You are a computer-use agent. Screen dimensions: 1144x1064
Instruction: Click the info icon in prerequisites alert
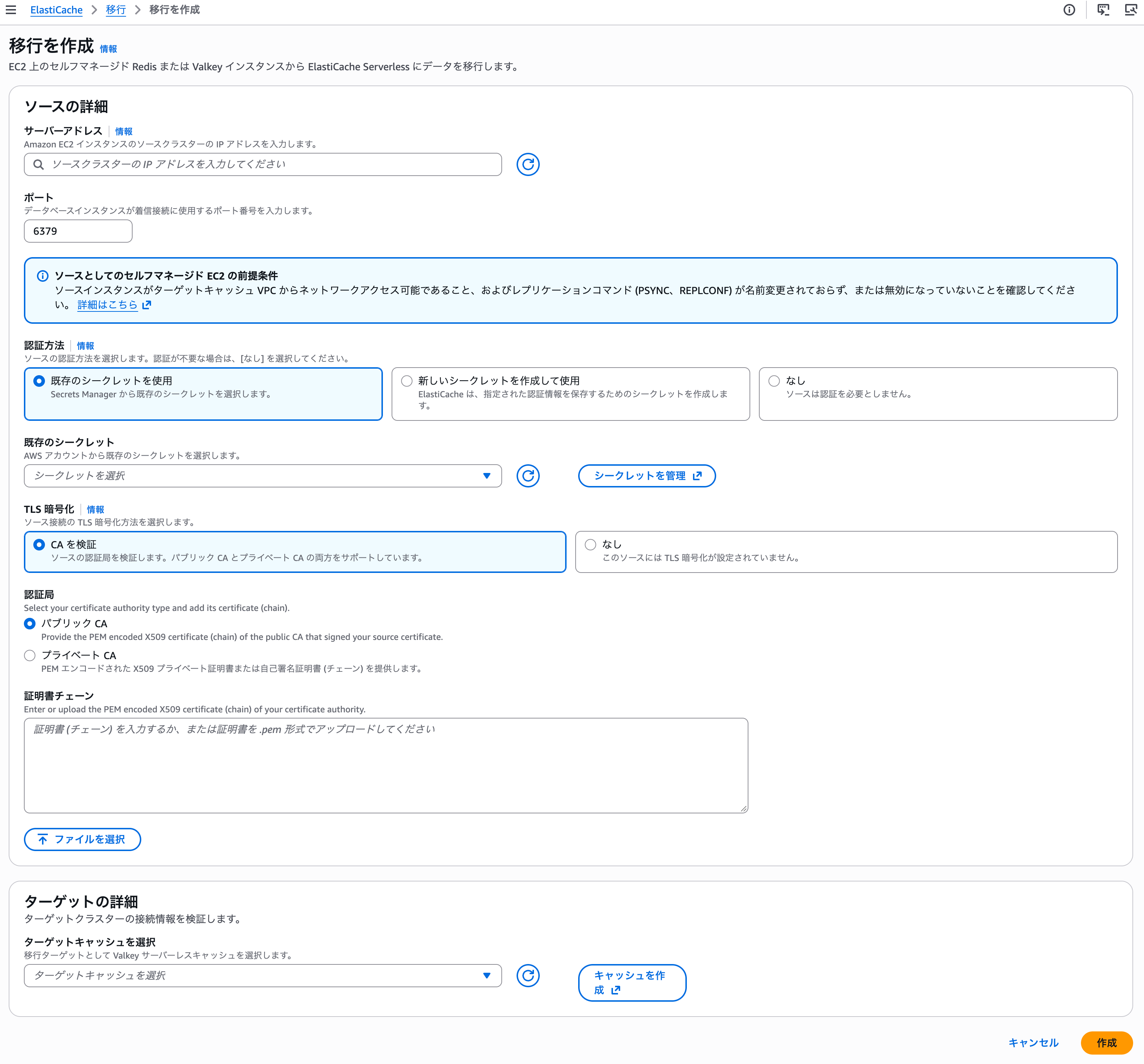(x=43, y=276)
